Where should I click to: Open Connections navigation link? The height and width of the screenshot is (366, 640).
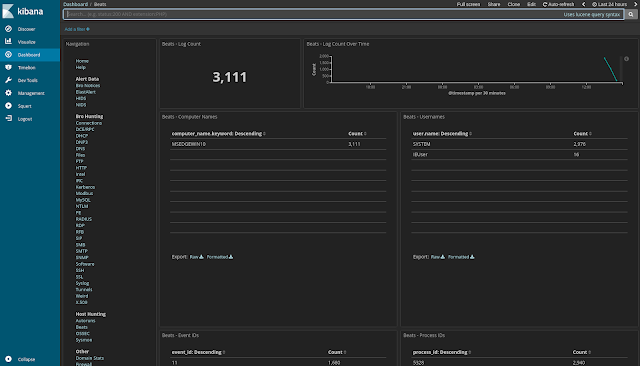89,123
